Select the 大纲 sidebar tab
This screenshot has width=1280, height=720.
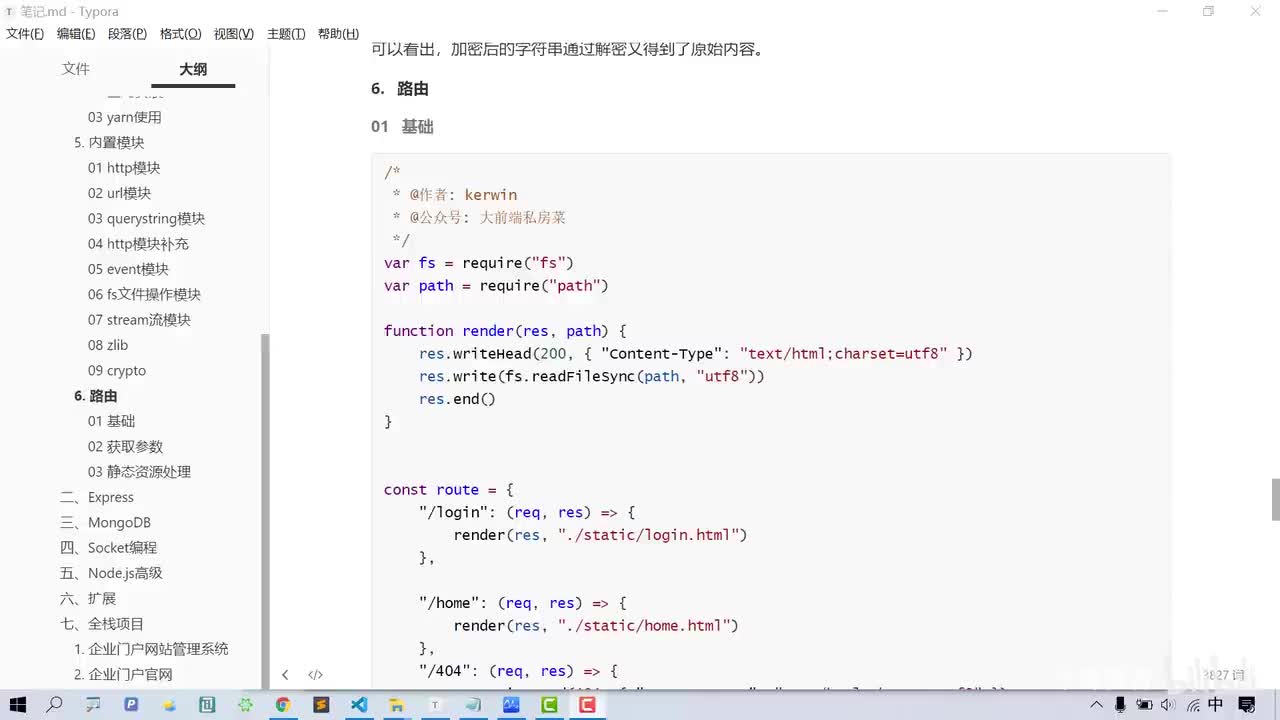click(193, 69)
